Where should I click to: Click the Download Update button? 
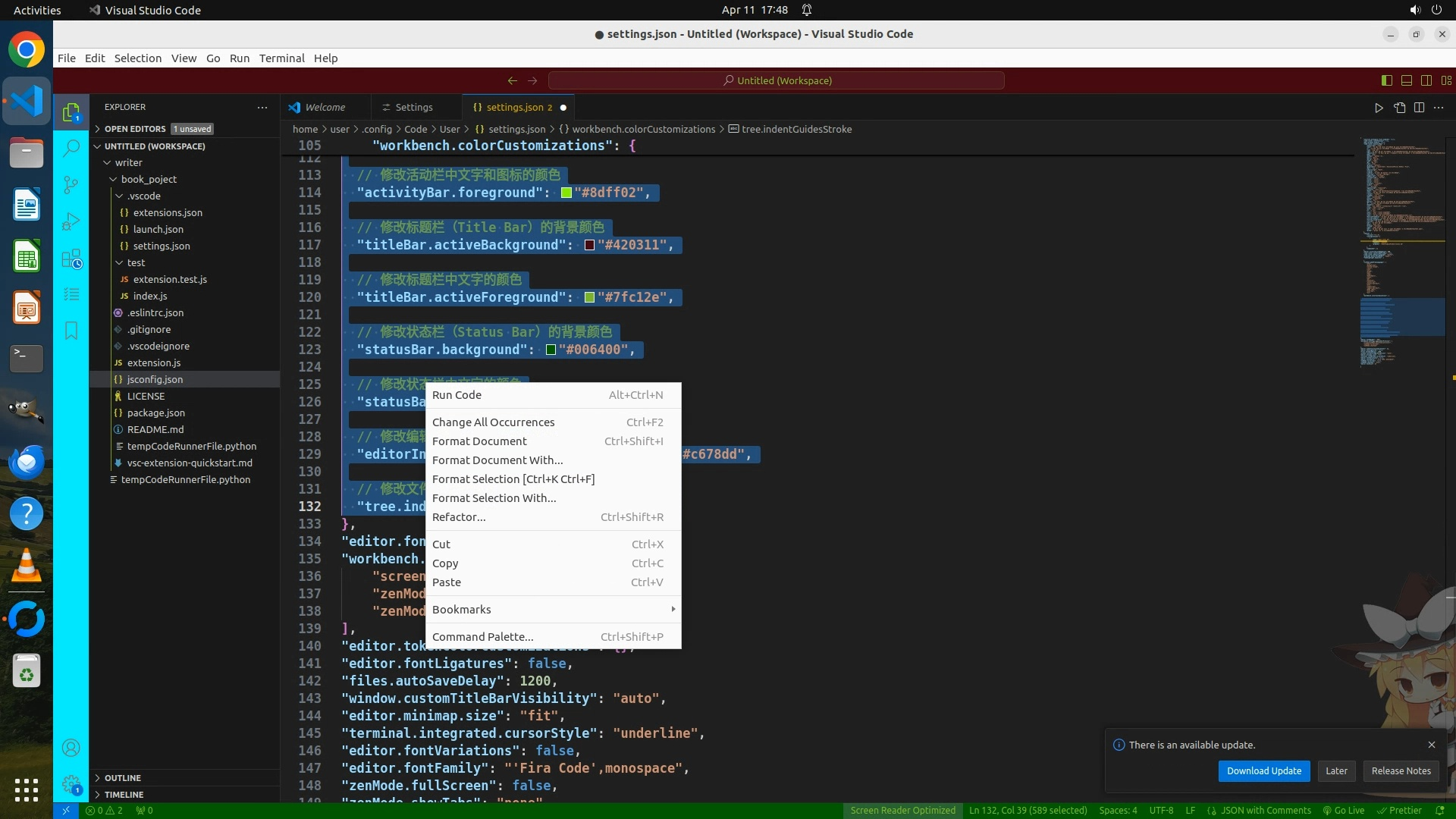1263,770
